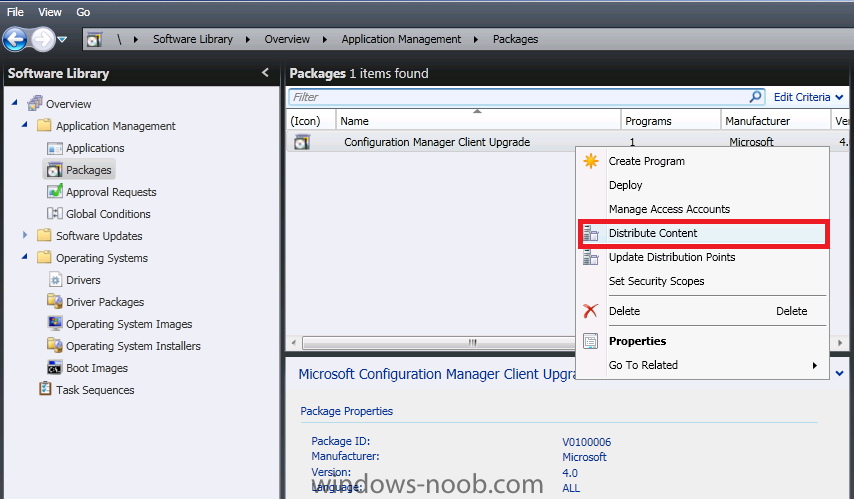Select Manage Access Accounts menu item

[669, 209]
